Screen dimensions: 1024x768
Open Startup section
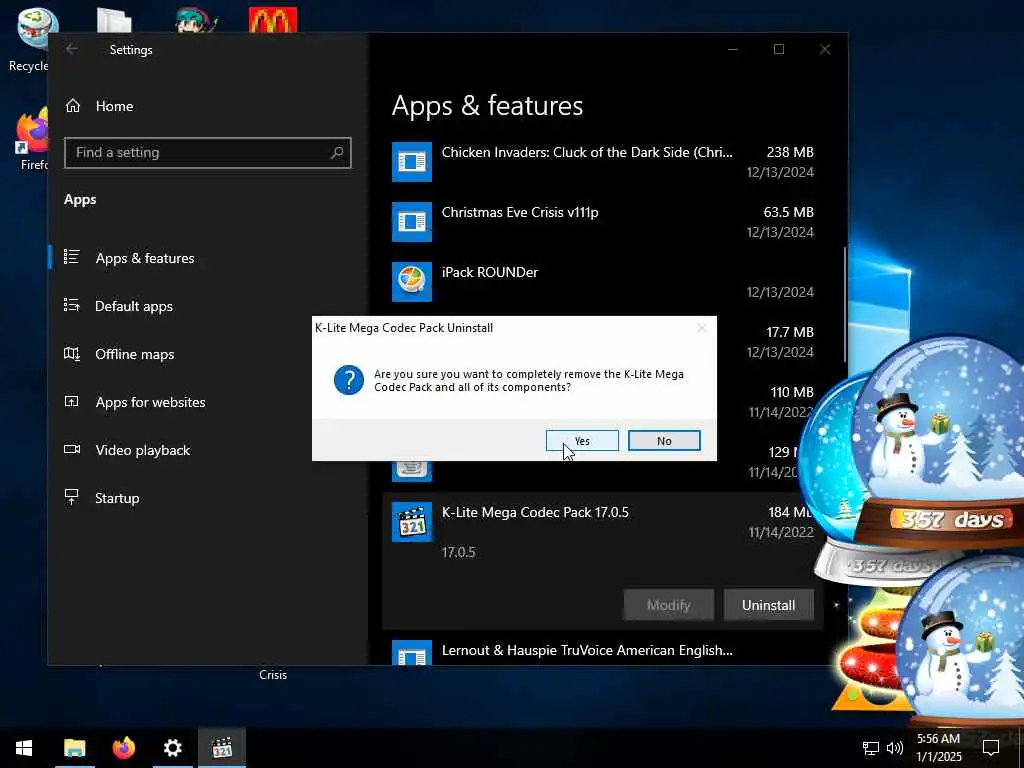click(x=117, y=498)
